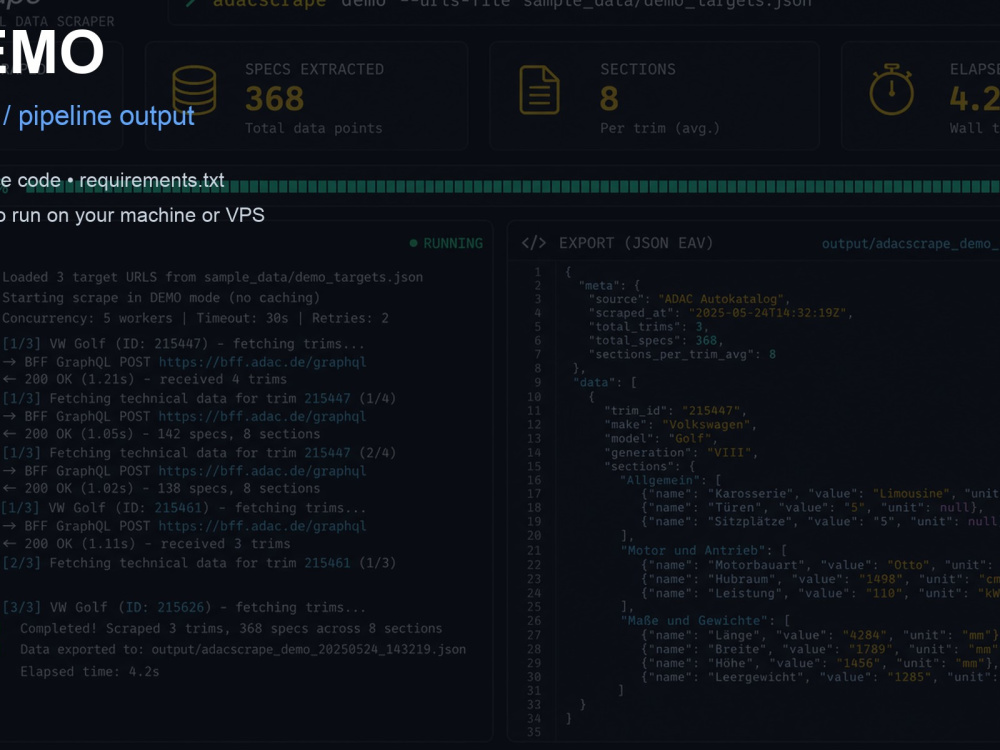Click the "Motor und Antrieb" section key
The width and height of the screenshot is (1000, 750).
[692, 550]
